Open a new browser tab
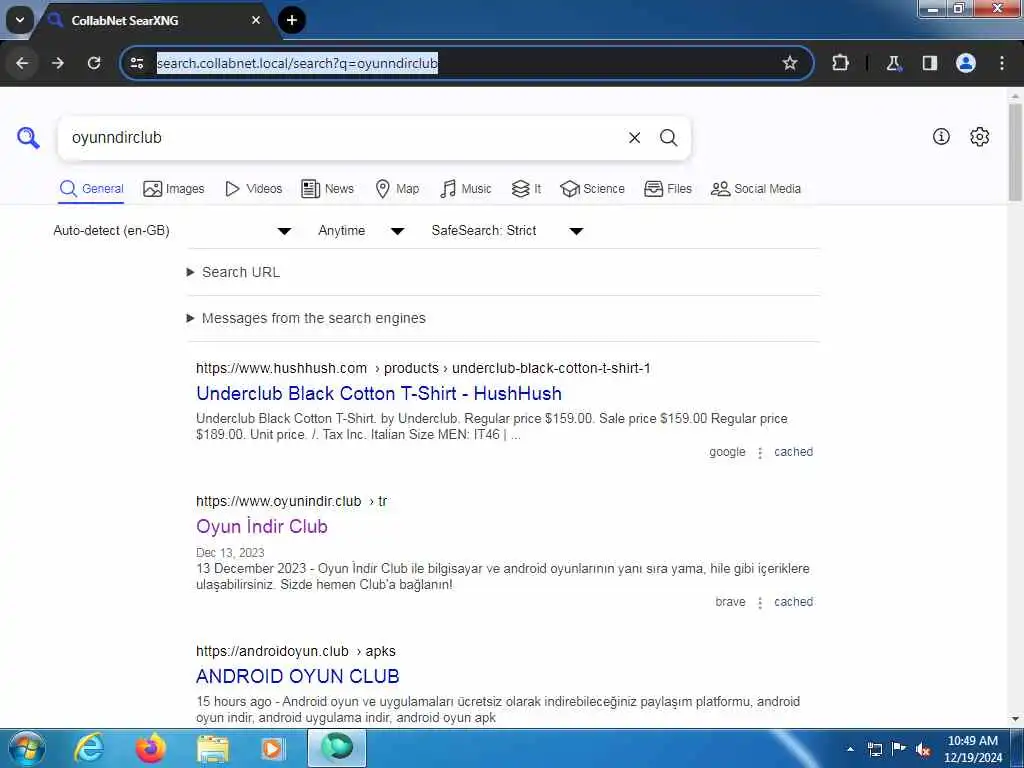The width and height of the screenshot is (1024, 768). (x=292, y=20)
